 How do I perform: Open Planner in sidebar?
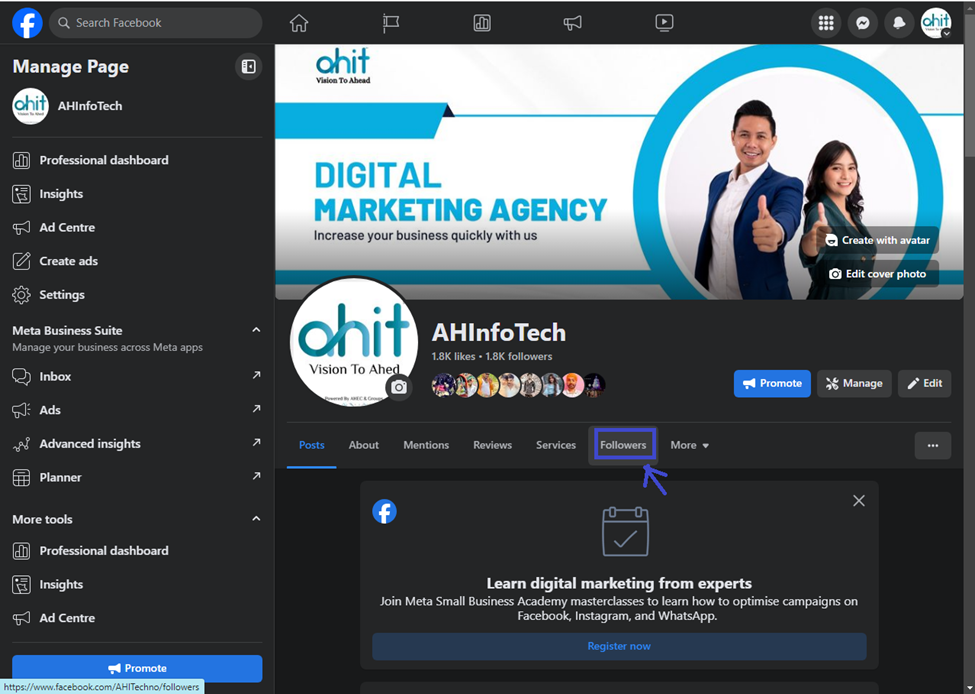click(x=137, y=477)
